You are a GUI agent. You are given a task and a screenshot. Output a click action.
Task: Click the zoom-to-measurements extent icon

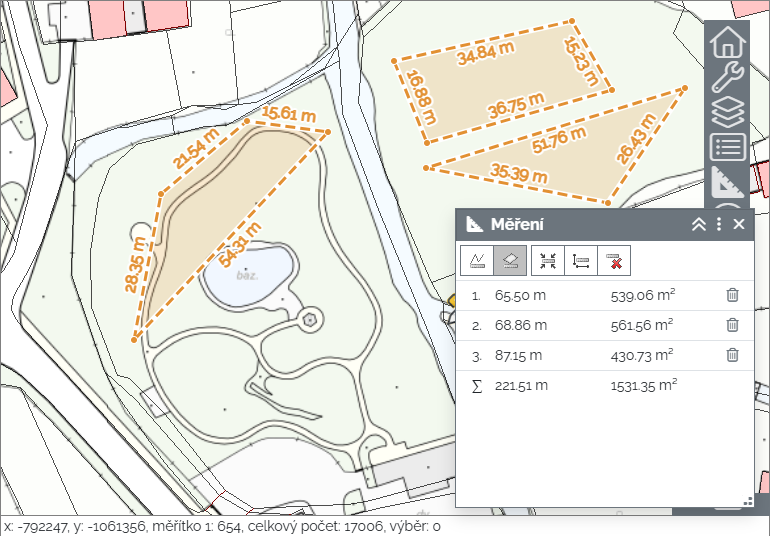(548, 261)
